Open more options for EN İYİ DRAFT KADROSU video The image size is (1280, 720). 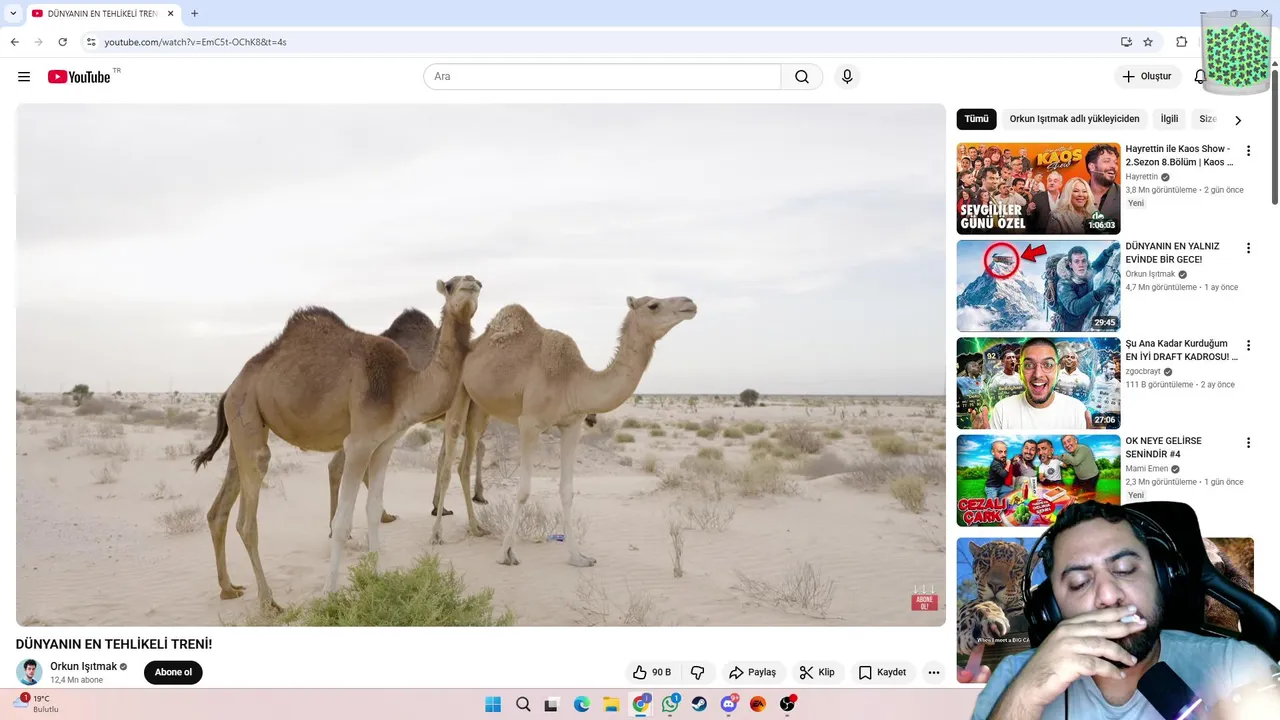click(1248, 345)
